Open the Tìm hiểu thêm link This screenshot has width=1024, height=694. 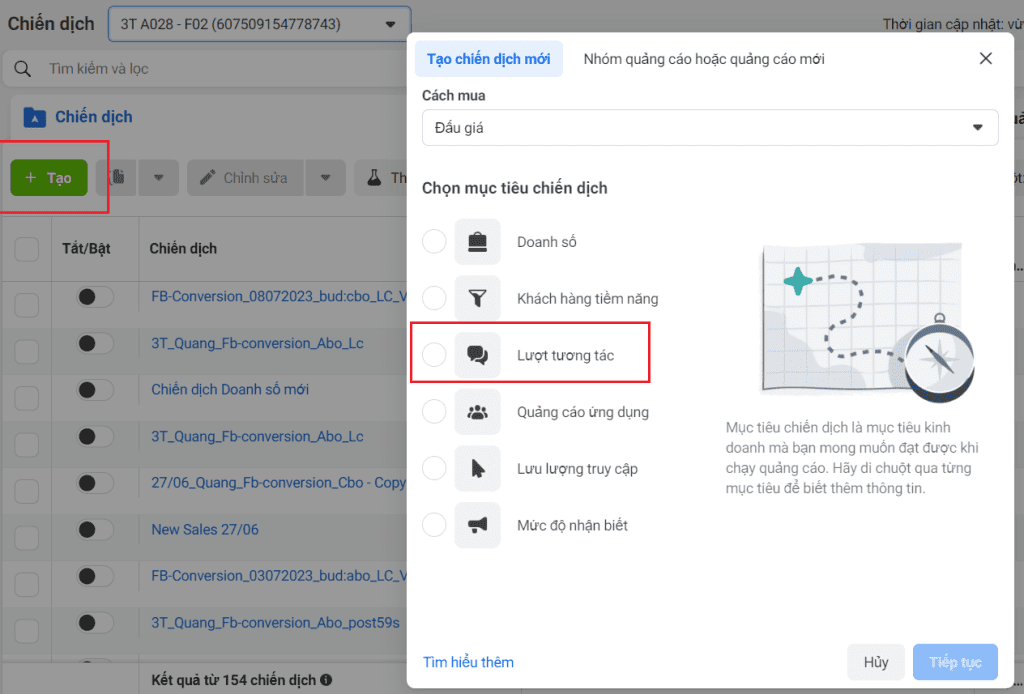tap(468, 662)
